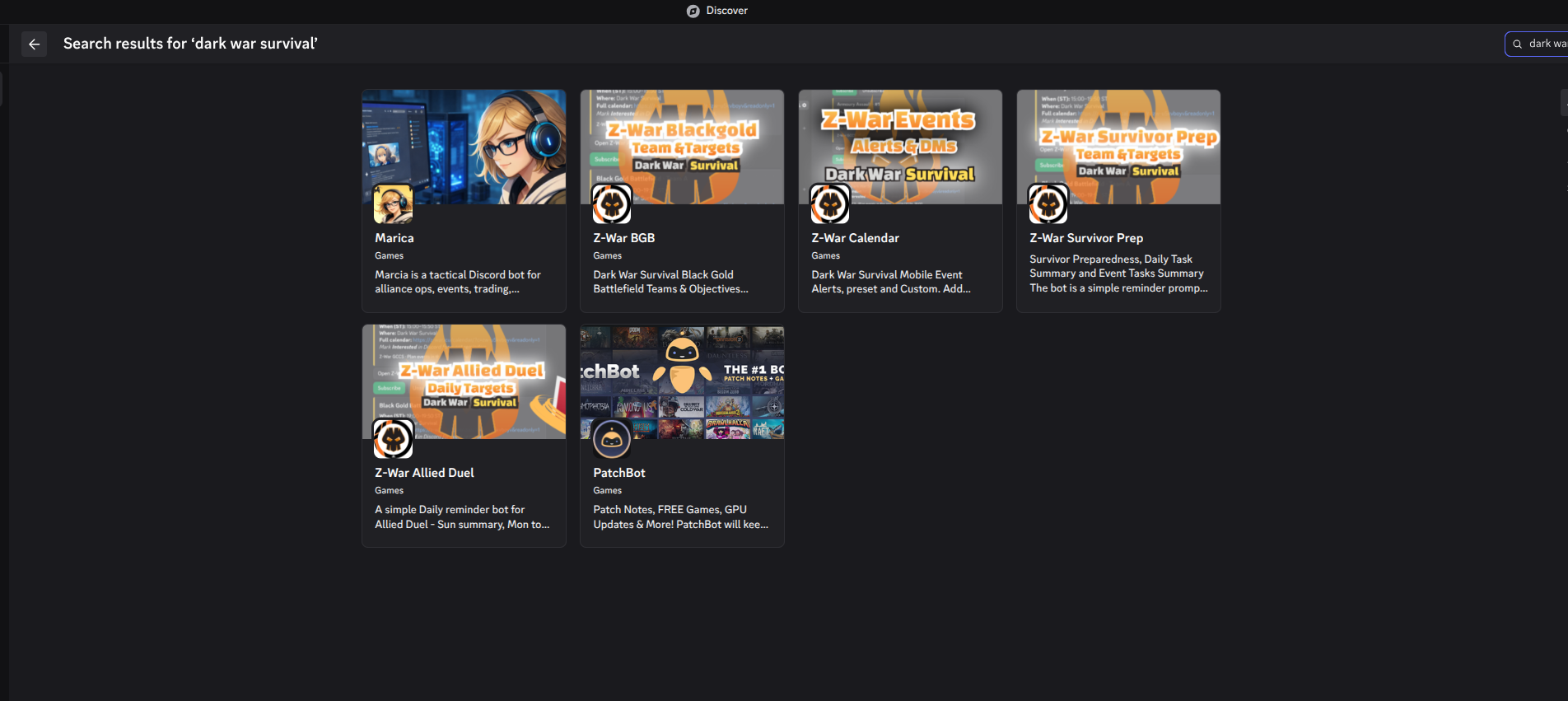Screen dimensions: 1568x701
Task: Click 'Dark War Survival Mobile Event Alerts' description
Action: (x=891, y=282)
